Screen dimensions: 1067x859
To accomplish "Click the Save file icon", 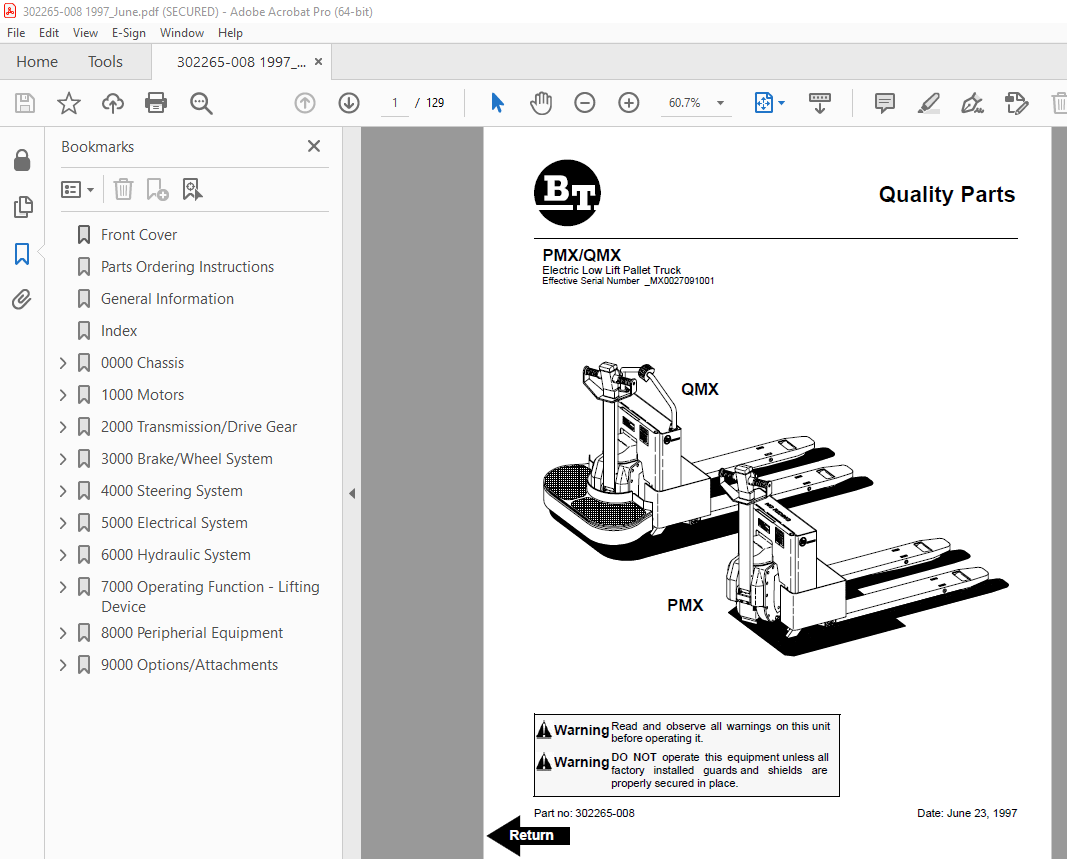I will (x=25, y=103).
